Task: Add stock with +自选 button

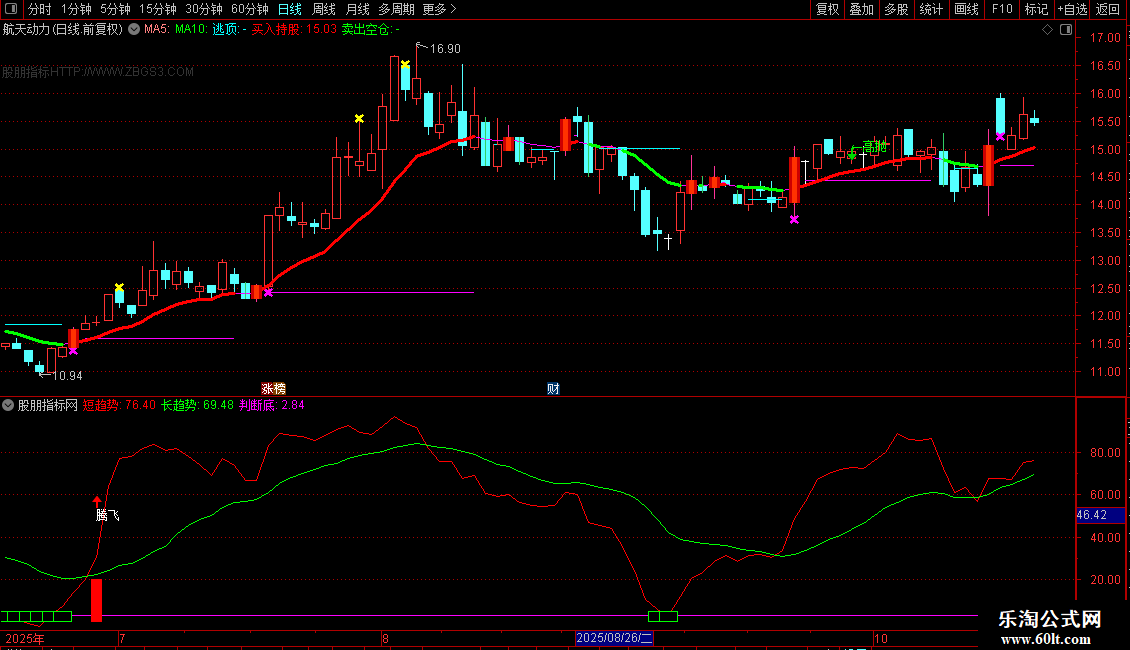Action: pos(1072,9)
